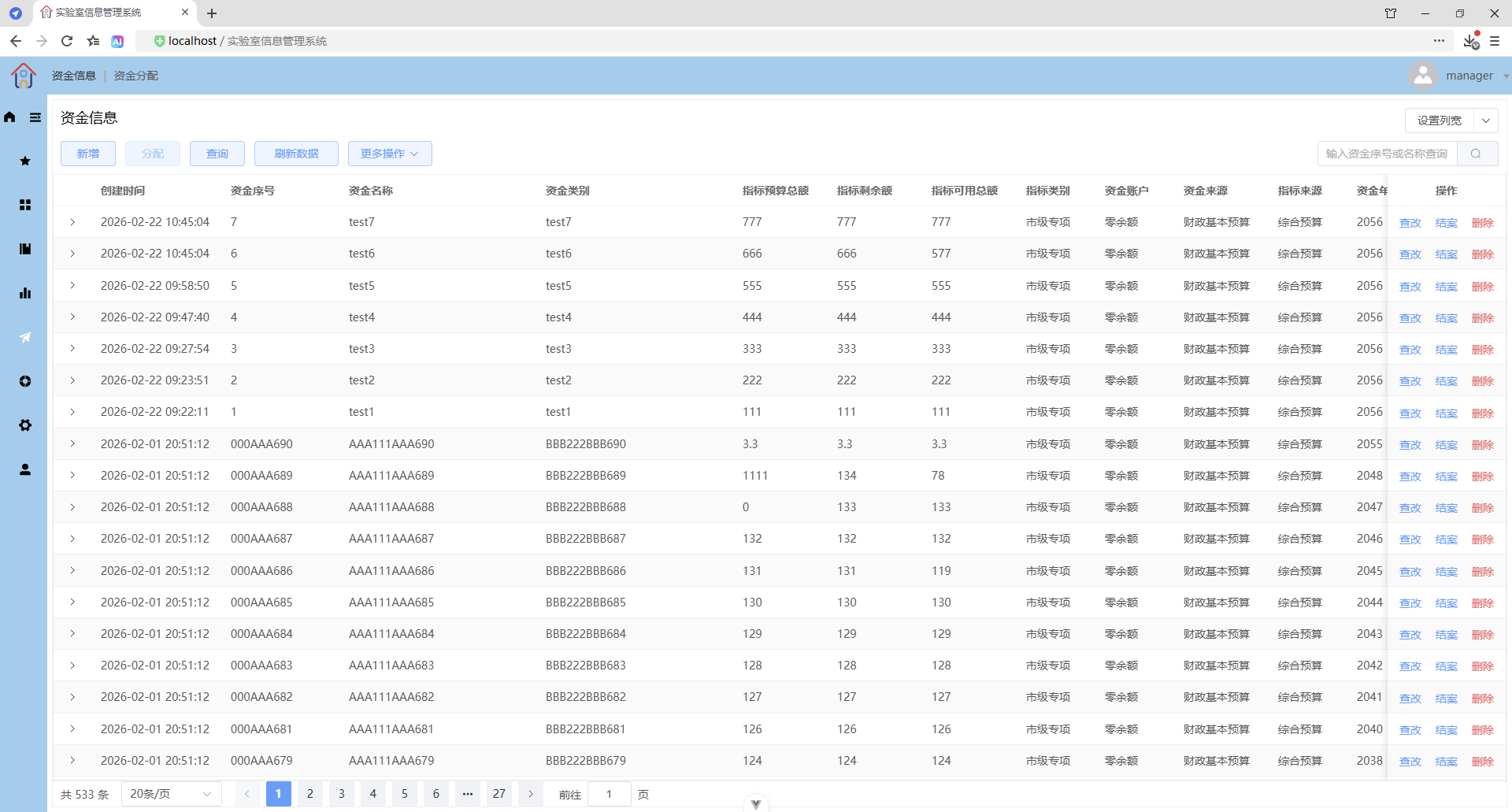Open the 更多操作 dropdown
This screenshot has height=812, width=1512.
pyautogui.click(x=390, y=154)
